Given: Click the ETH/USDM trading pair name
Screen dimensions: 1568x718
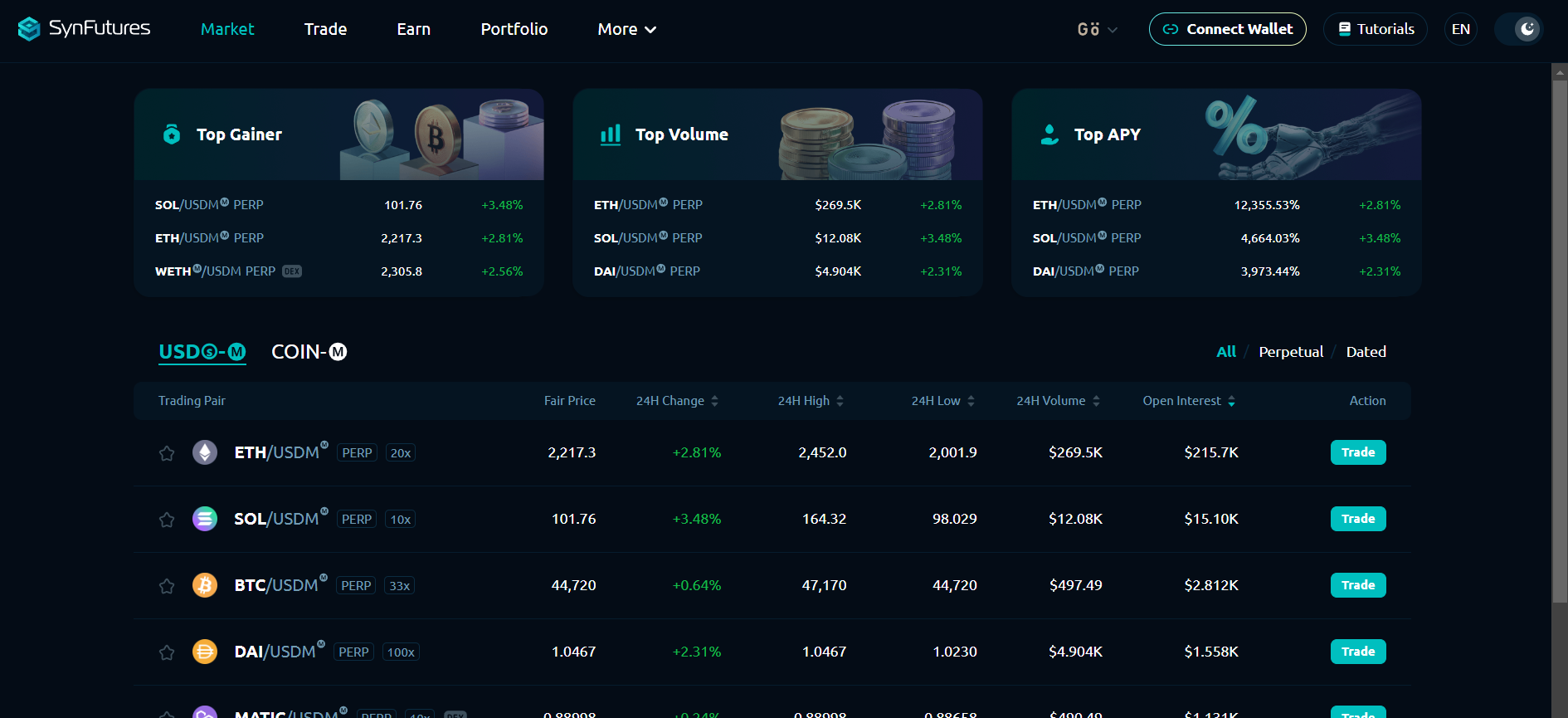Looking at the screenshot, I should point(281,452).
